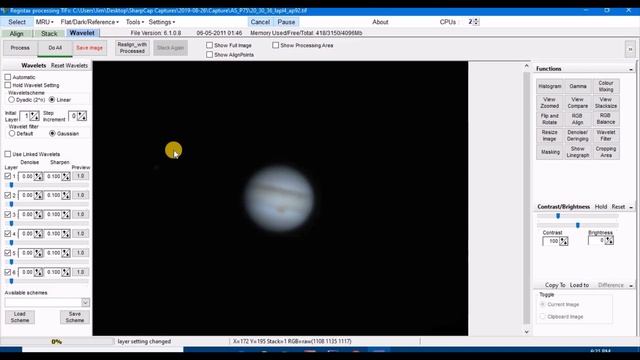The image size is (640, 360).
Task: Open the RGB Align function
Action: (578, 119)
